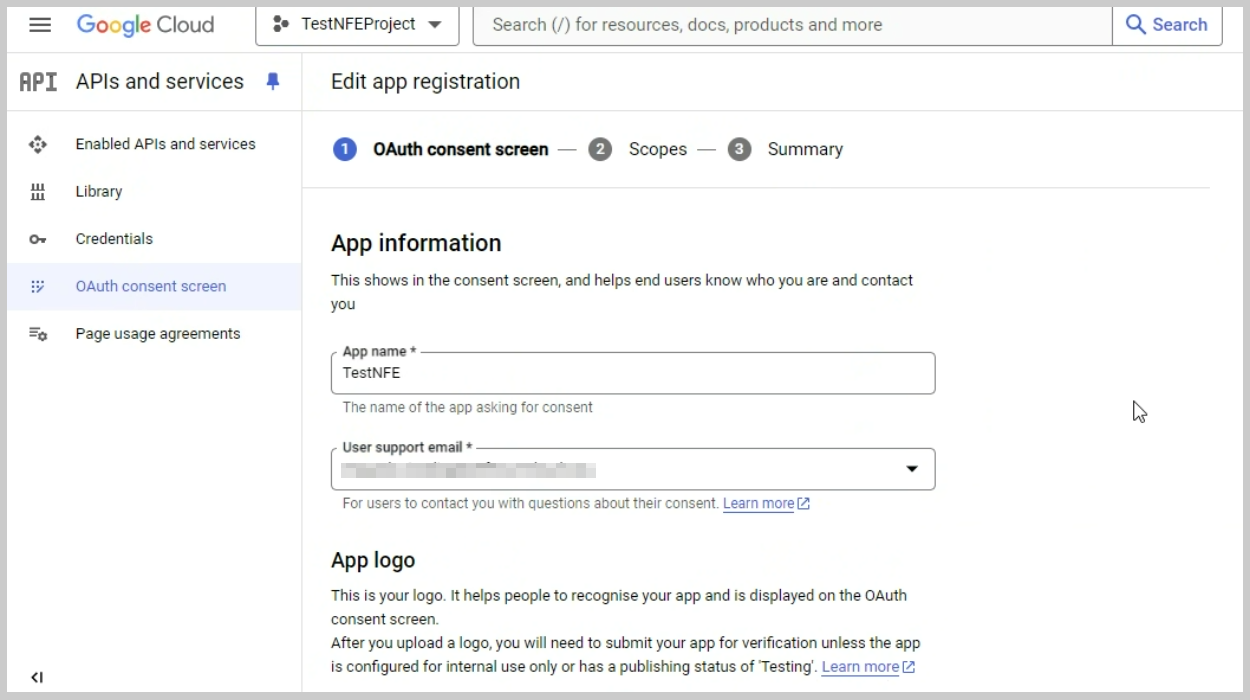Click the Library icon in sidebar
The height and width of the screenshot is (700, 1250).
(x=38, y=192)
